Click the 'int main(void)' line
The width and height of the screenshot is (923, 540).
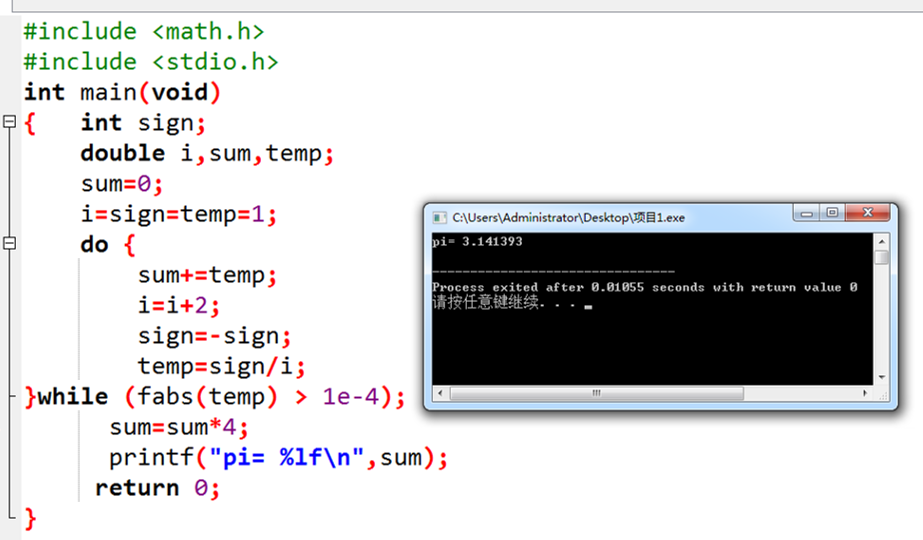click(x=122, y=92)
